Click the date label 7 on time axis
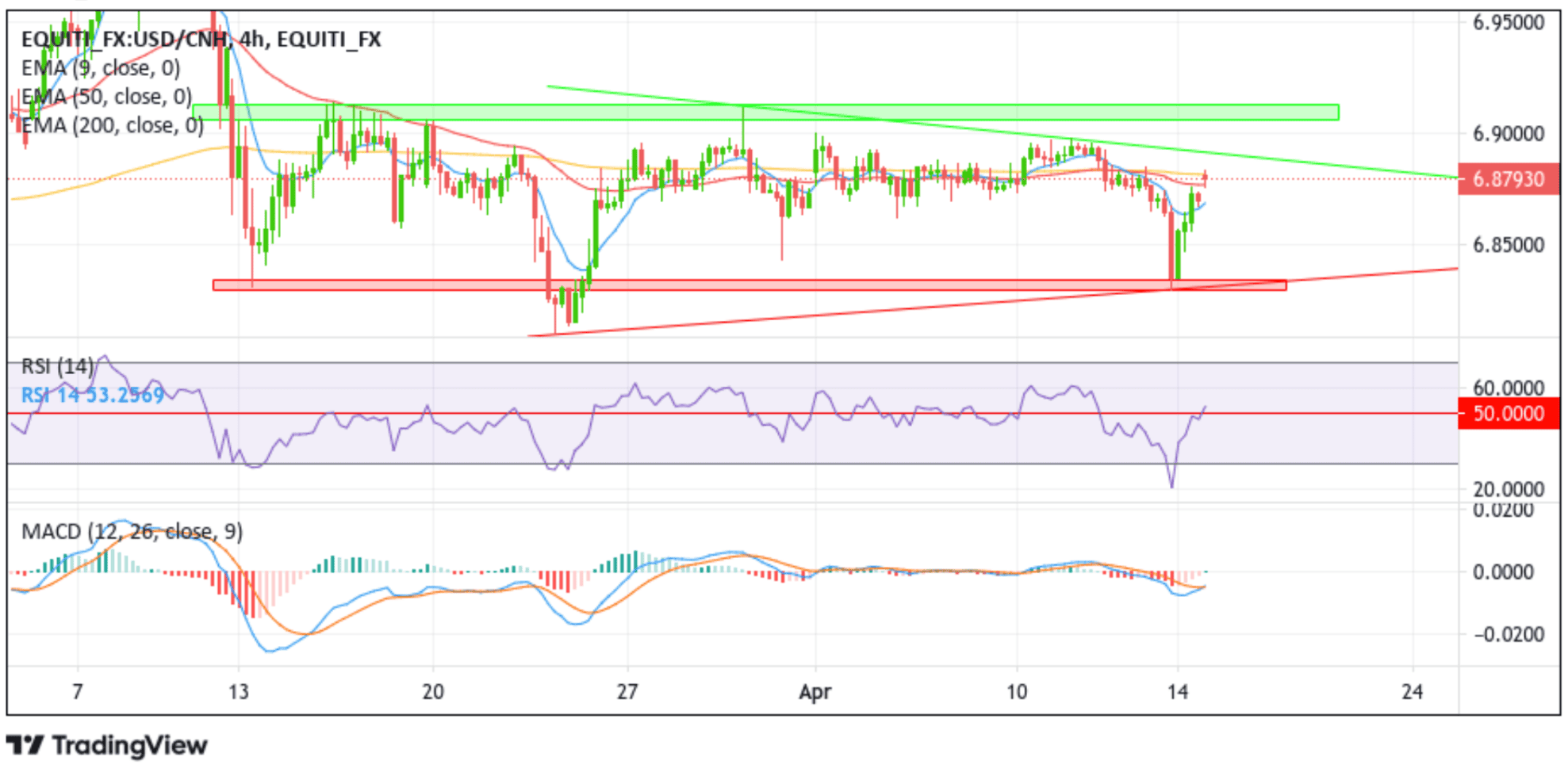 pos(78,692)
